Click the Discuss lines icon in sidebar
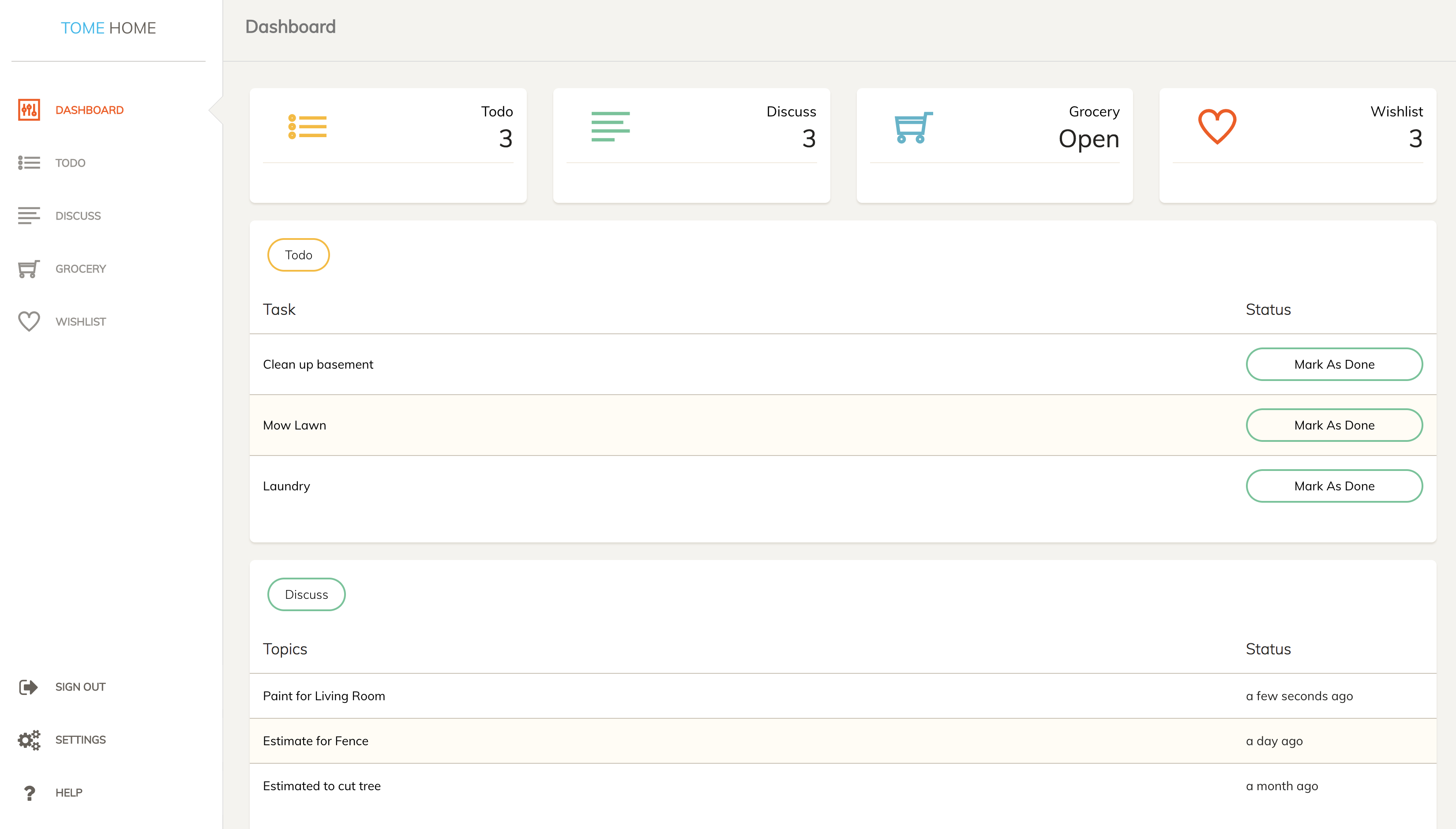 [x=29, y=216]
